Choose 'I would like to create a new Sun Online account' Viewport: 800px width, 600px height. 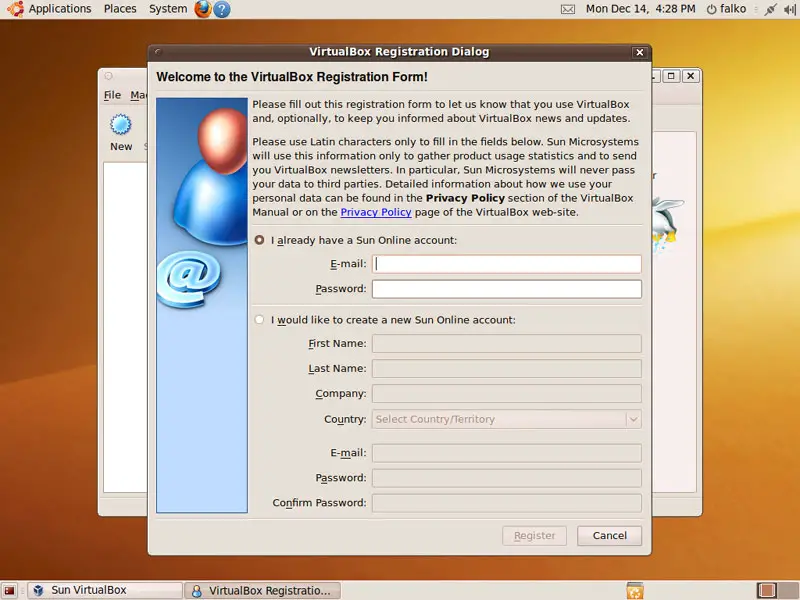click(260, 320)
